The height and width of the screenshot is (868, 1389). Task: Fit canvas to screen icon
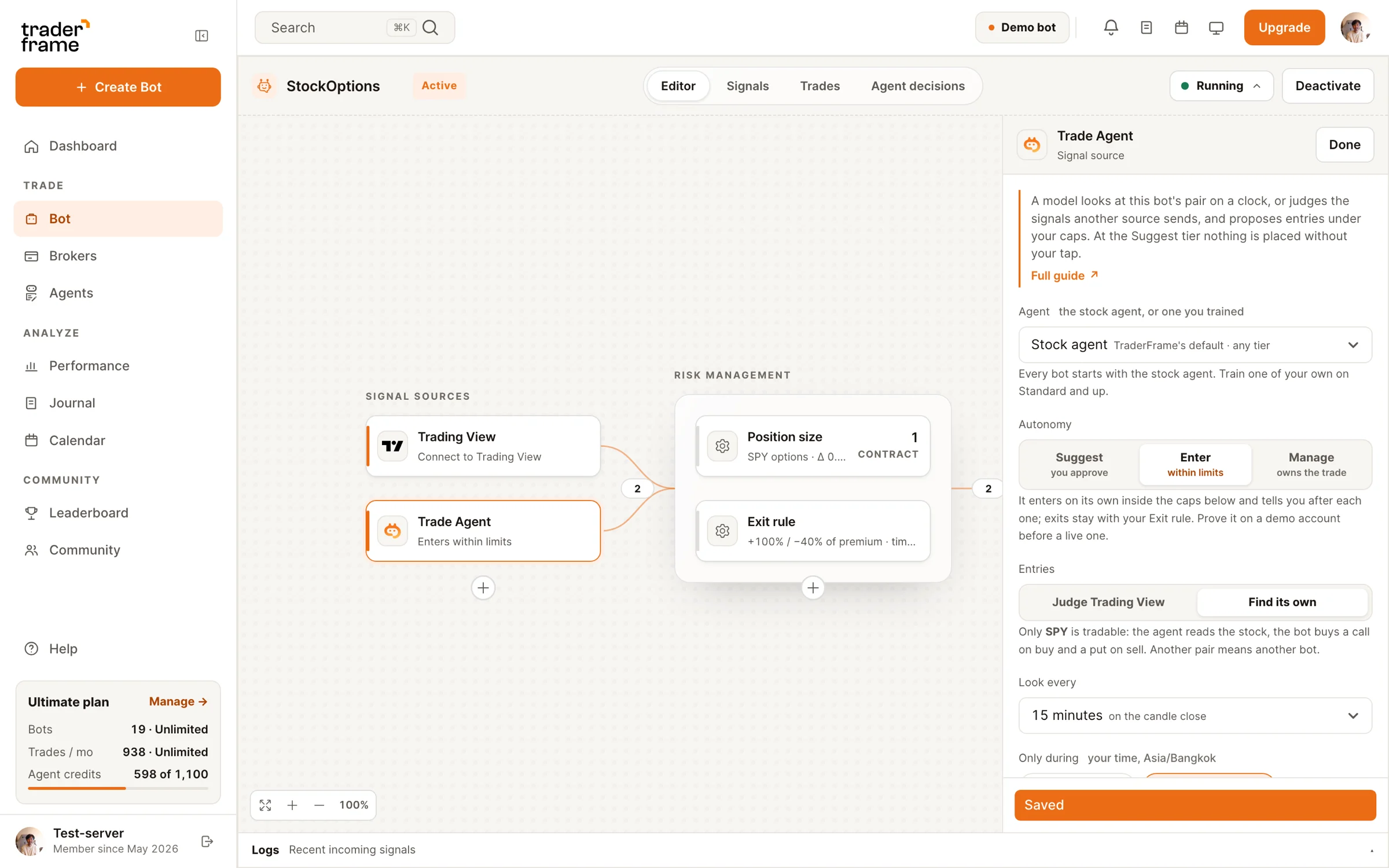[266, 805]
